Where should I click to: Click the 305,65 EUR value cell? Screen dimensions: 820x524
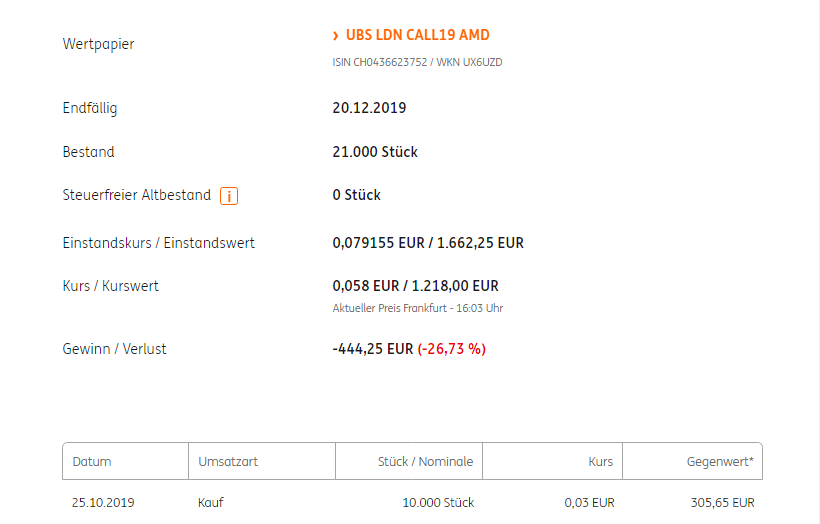coord(722,502)
